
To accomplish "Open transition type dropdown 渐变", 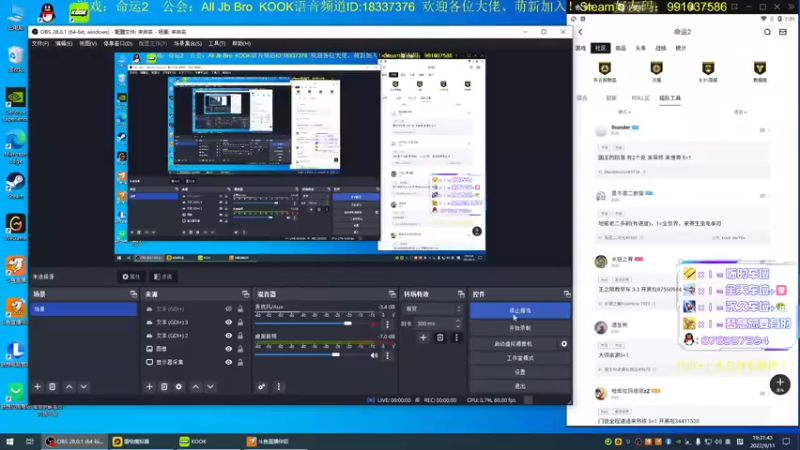I will click(x=433, y=309).
